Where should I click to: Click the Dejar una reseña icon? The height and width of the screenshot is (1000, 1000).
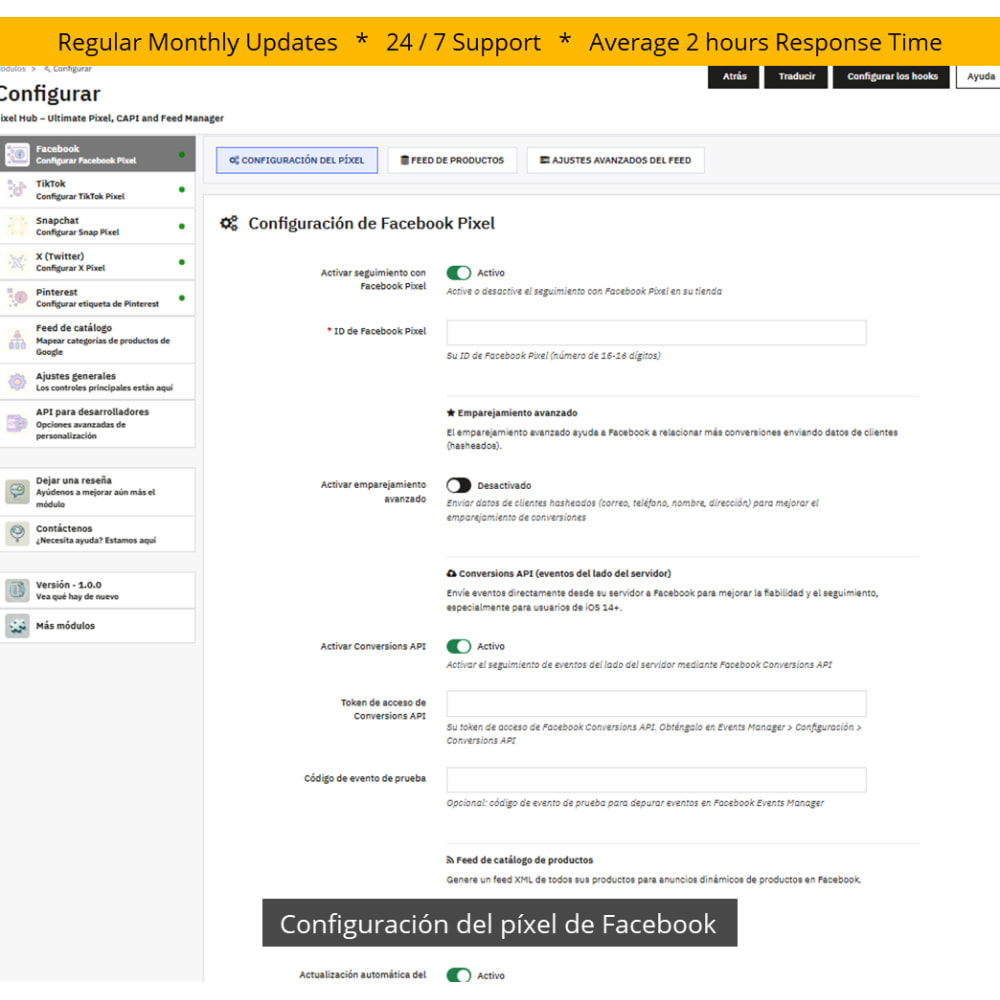[x=17, y=491]
